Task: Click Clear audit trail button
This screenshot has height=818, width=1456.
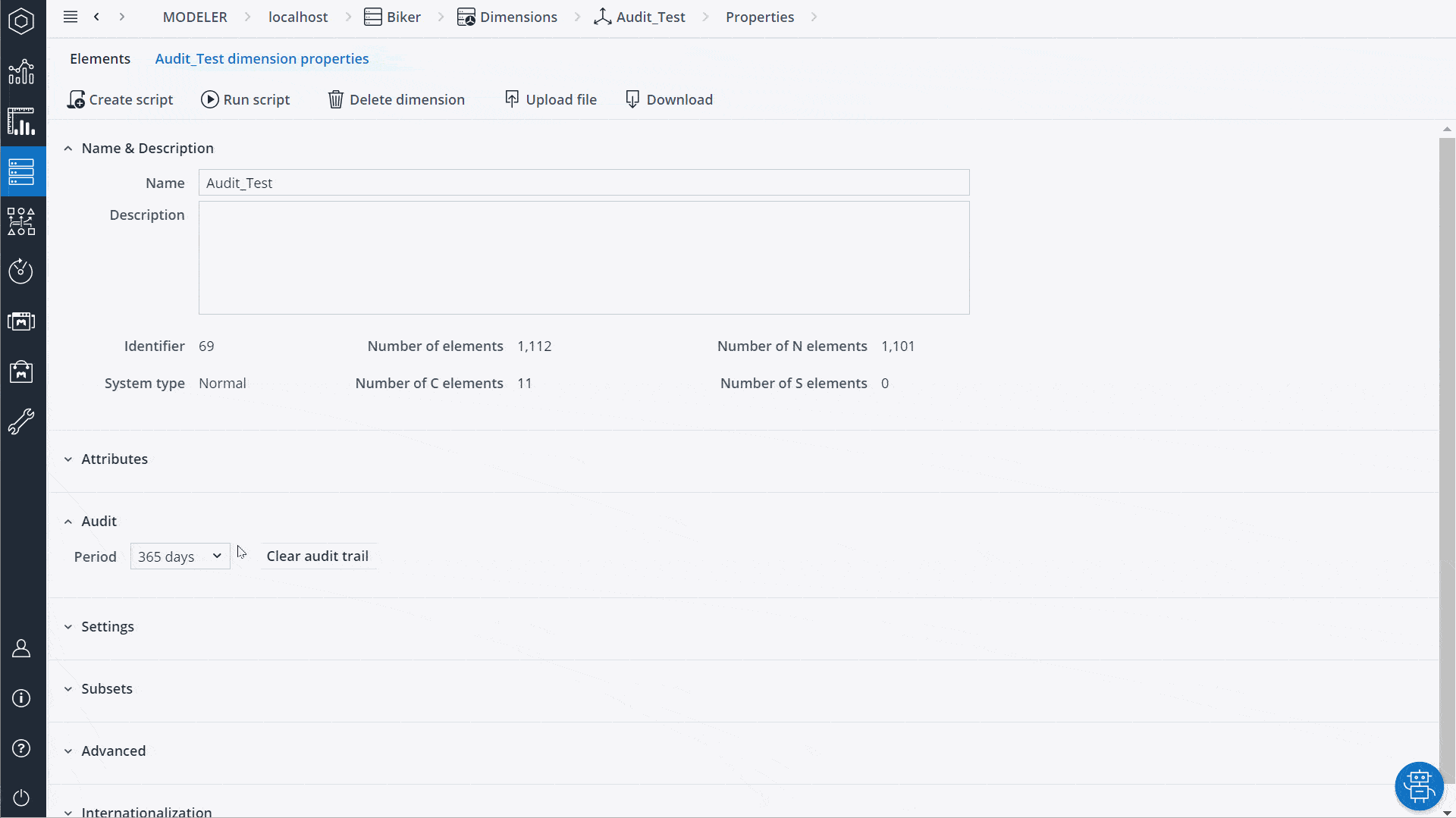Action: click(x=317, y=556)
